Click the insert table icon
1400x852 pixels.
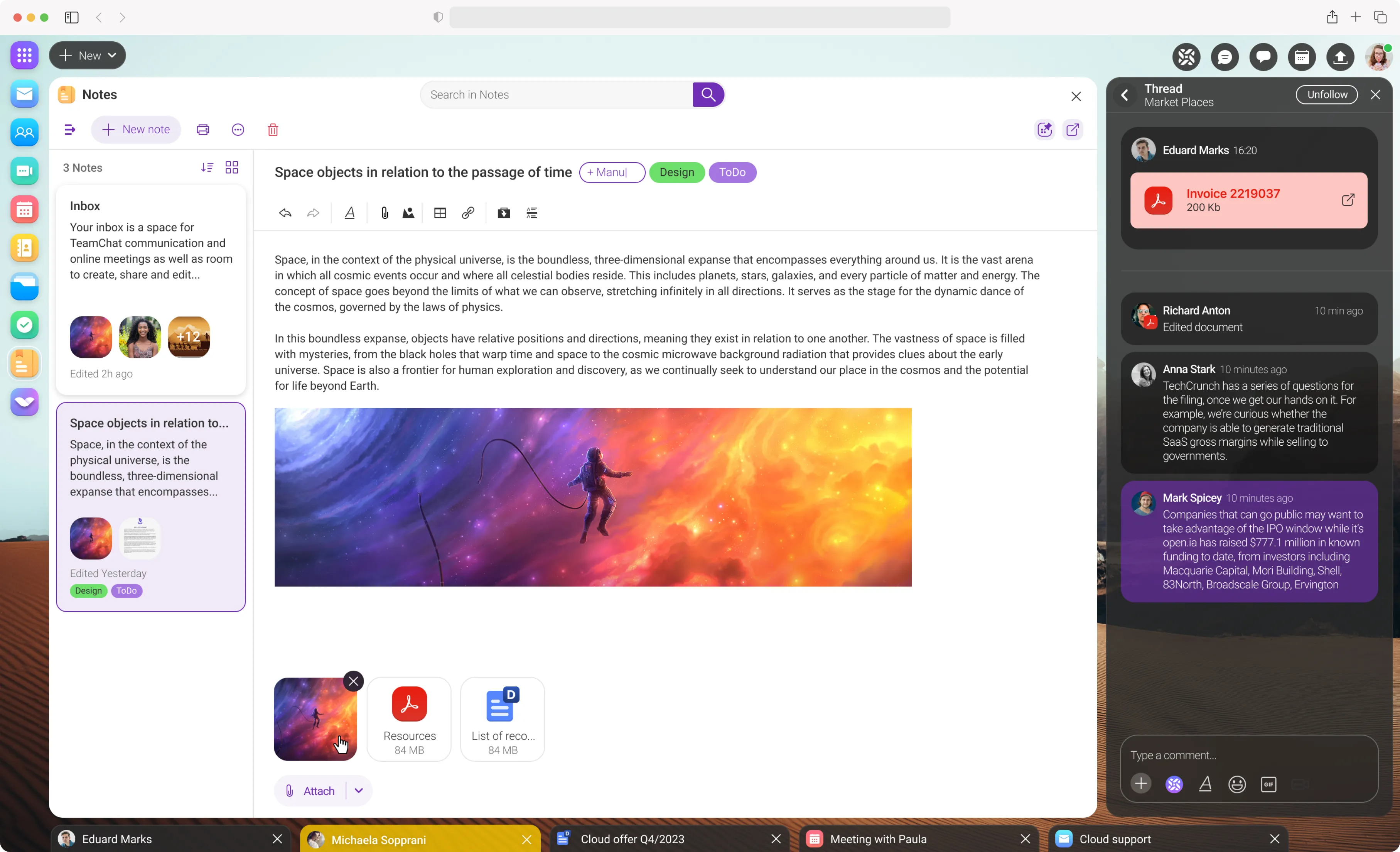(440, 213)
